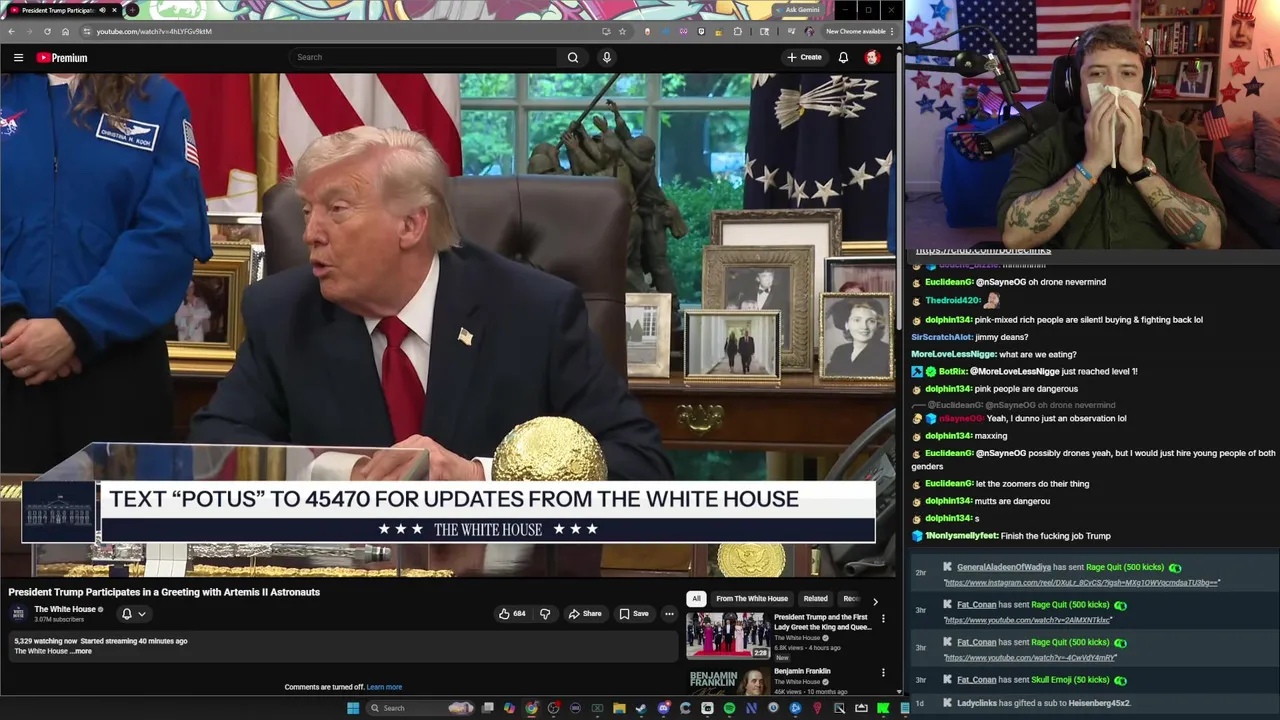Open The White House channel name link
Image resolution: width=1280 pixels, height=720 pixels.
point(65,609)
